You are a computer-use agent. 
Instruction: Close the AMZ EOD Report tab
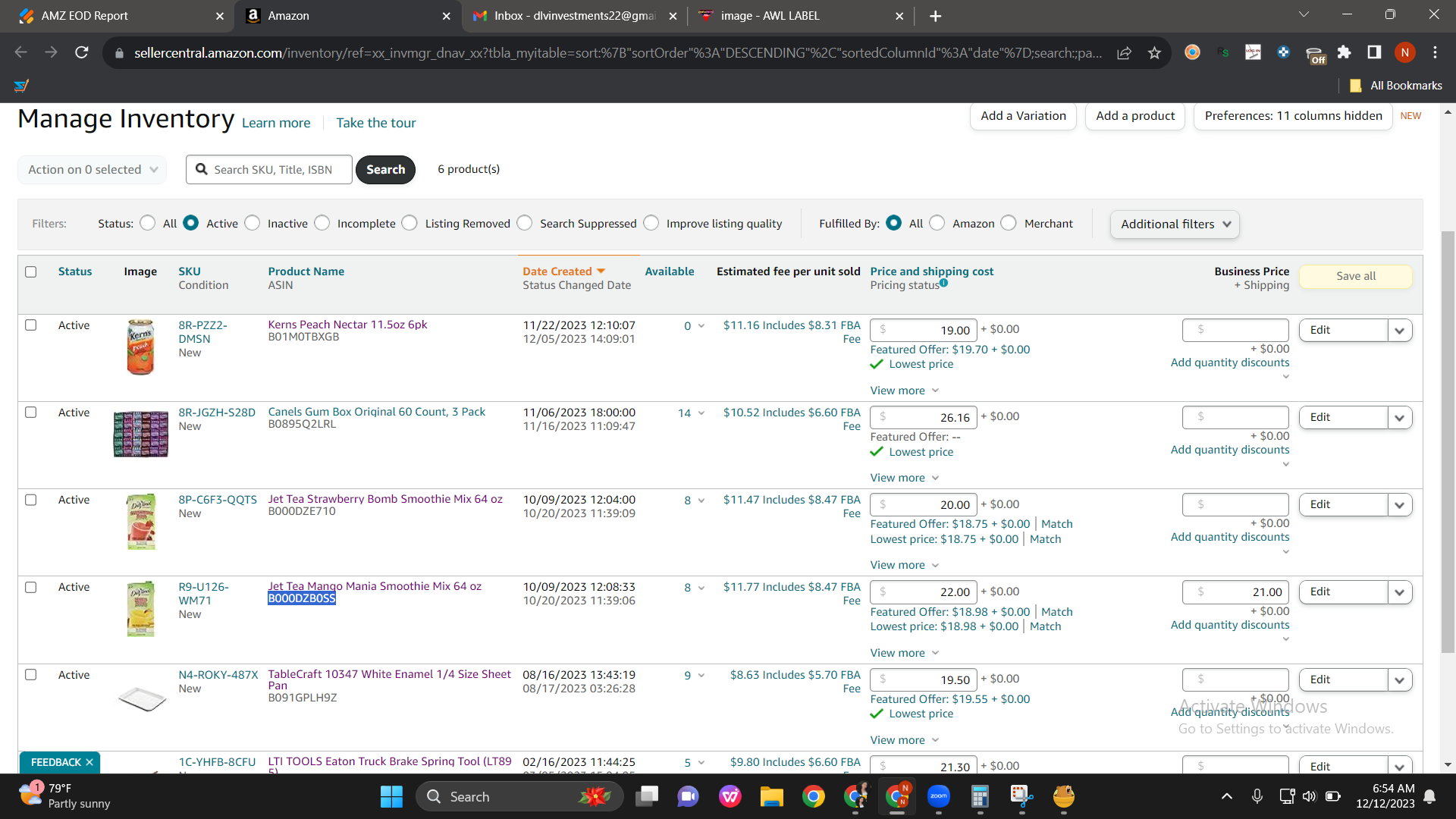220,16
